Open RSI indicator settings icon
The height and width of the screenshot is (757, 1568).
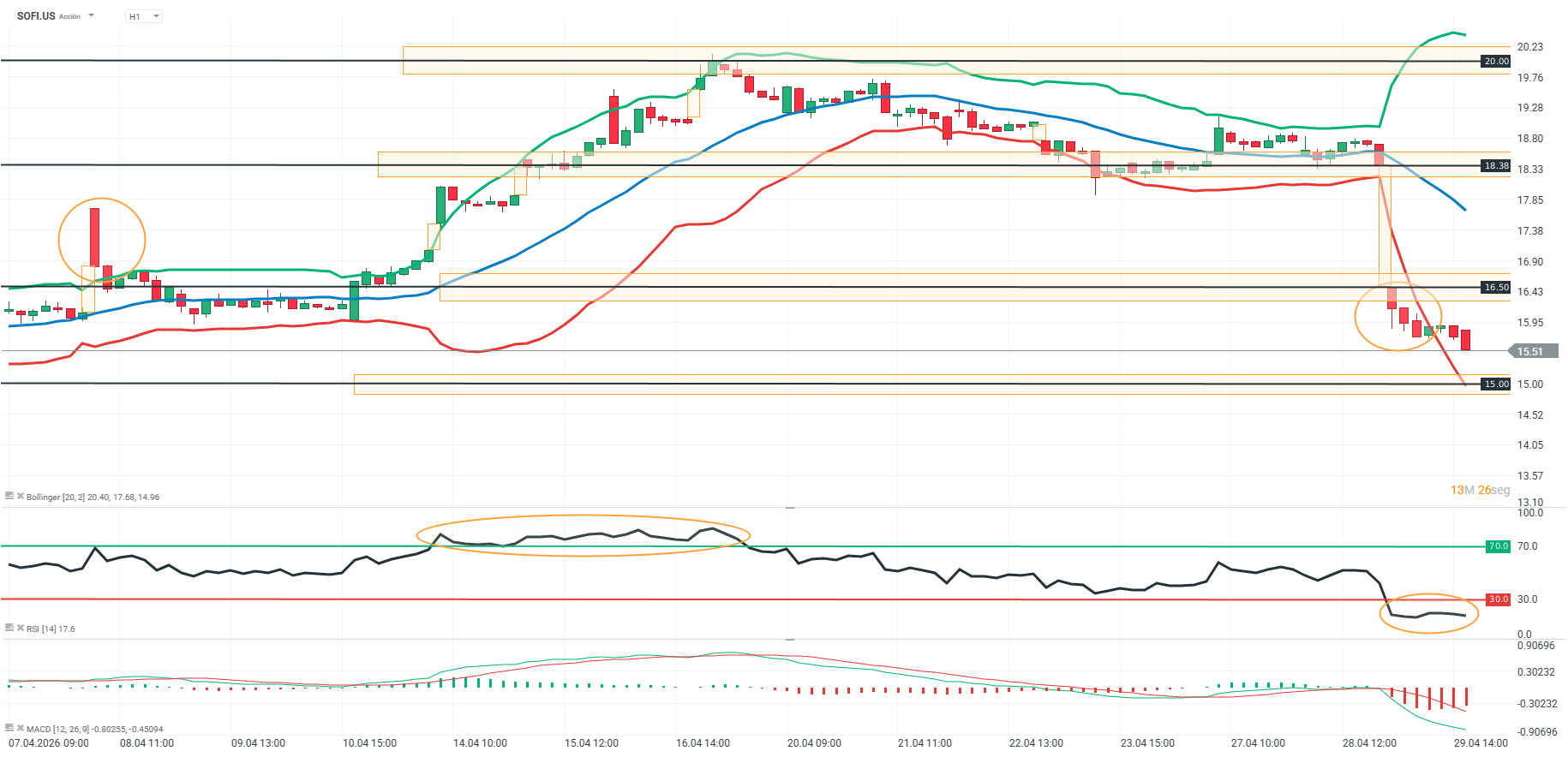click(x=9, y=628)
